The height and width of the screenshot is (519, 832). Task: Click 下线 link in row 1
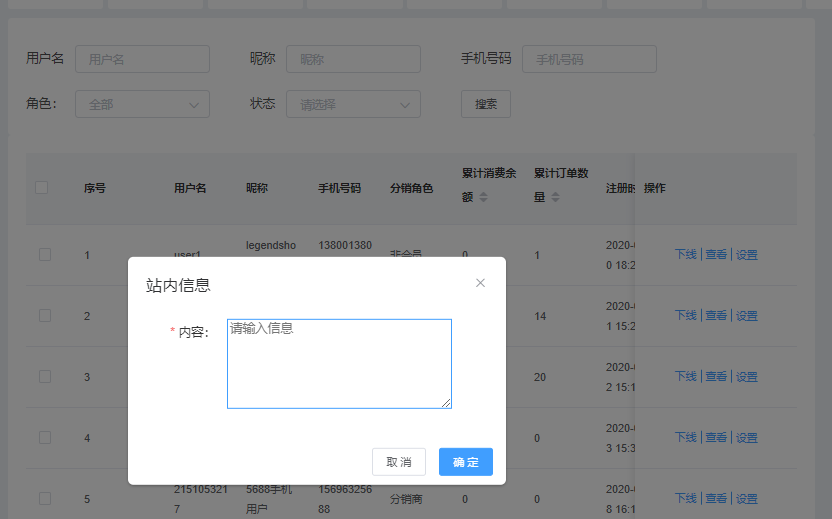click(x=685, y=255)
